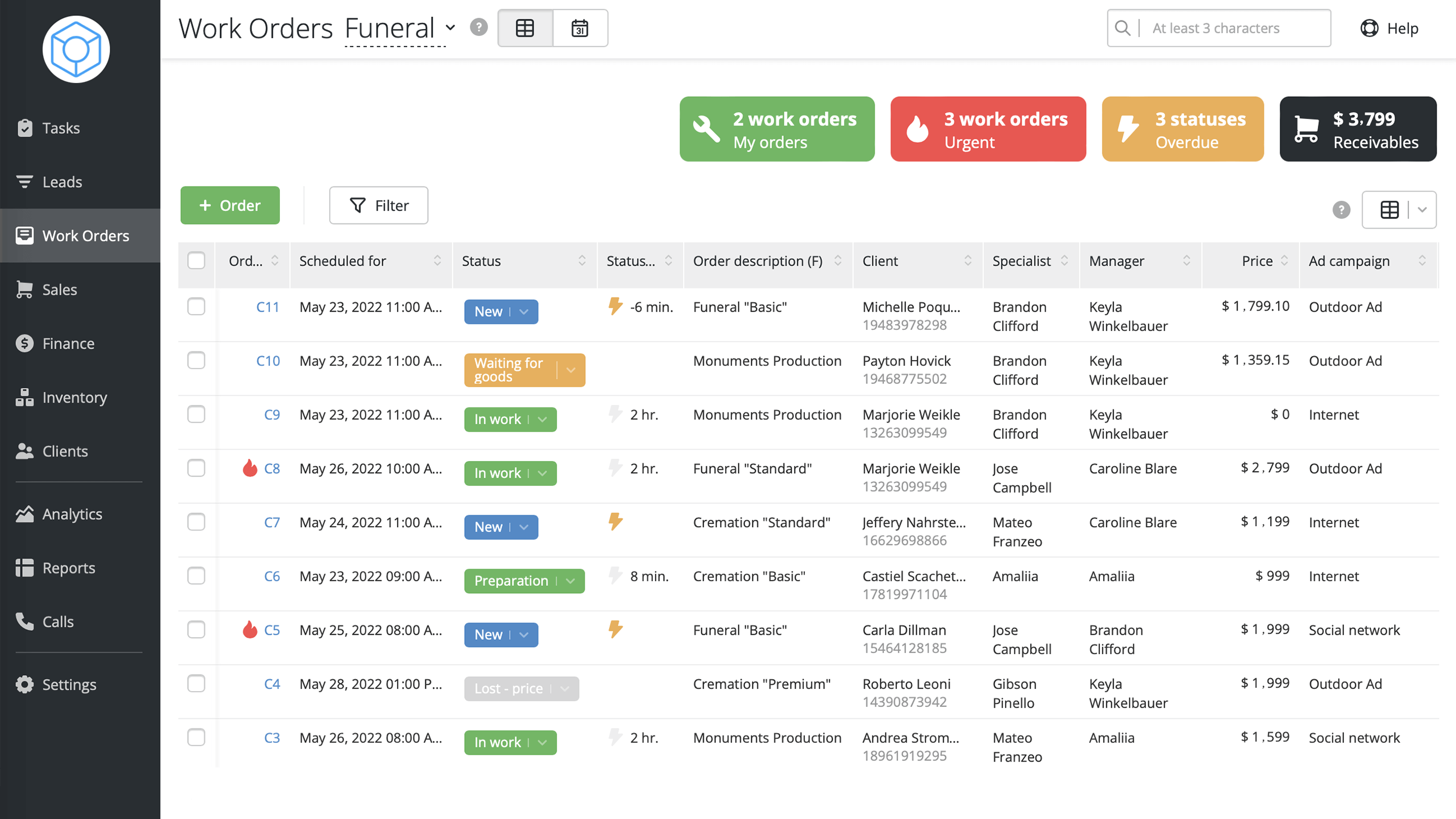
Task: Check the box for order C10
Action: [x=196, y=360]
